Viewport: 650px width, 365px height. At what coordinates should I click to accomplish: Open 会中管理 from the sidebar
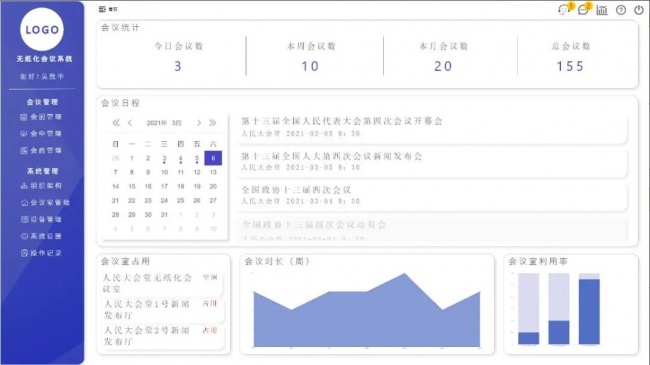coord(41,134)
